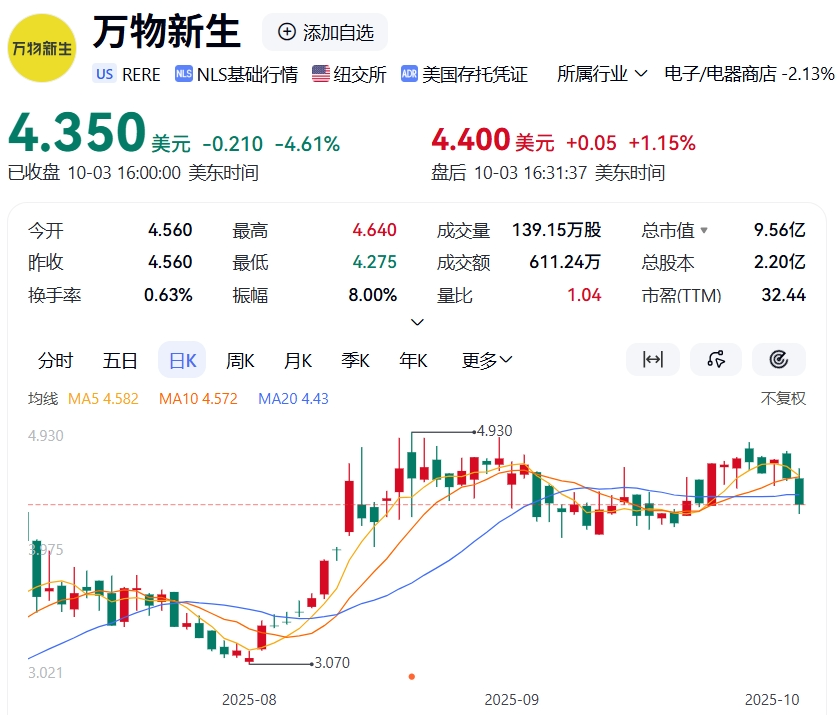Click the US market badge icon
Screen dimensions: 839x715
[104, 74]
